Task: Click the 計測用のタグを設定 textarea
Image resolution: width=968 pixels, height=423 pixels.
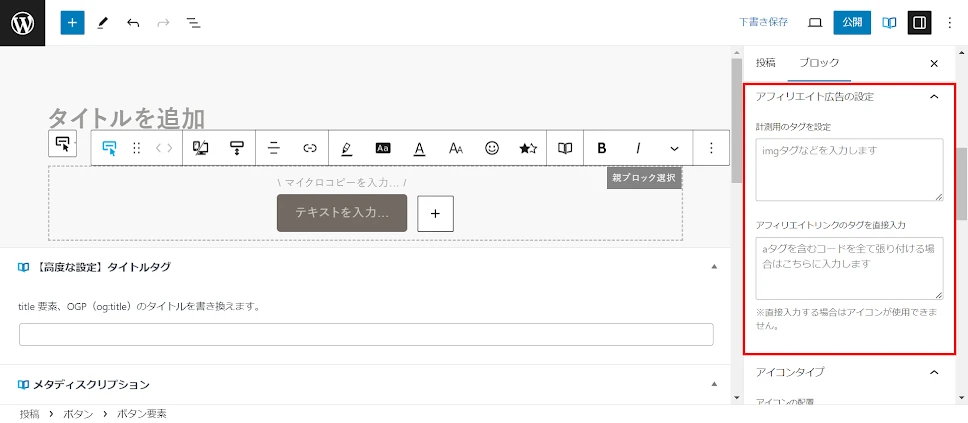Action: pyautogui.click(x=849, y=169)
